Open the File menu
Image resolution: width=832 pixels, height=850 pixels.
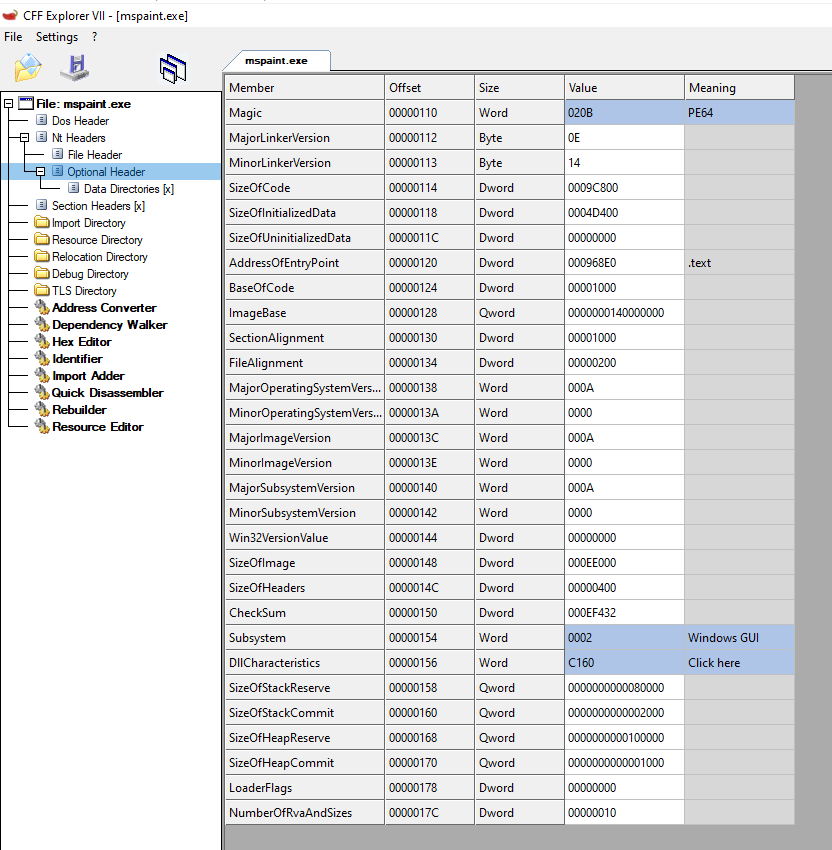[13, 37]
